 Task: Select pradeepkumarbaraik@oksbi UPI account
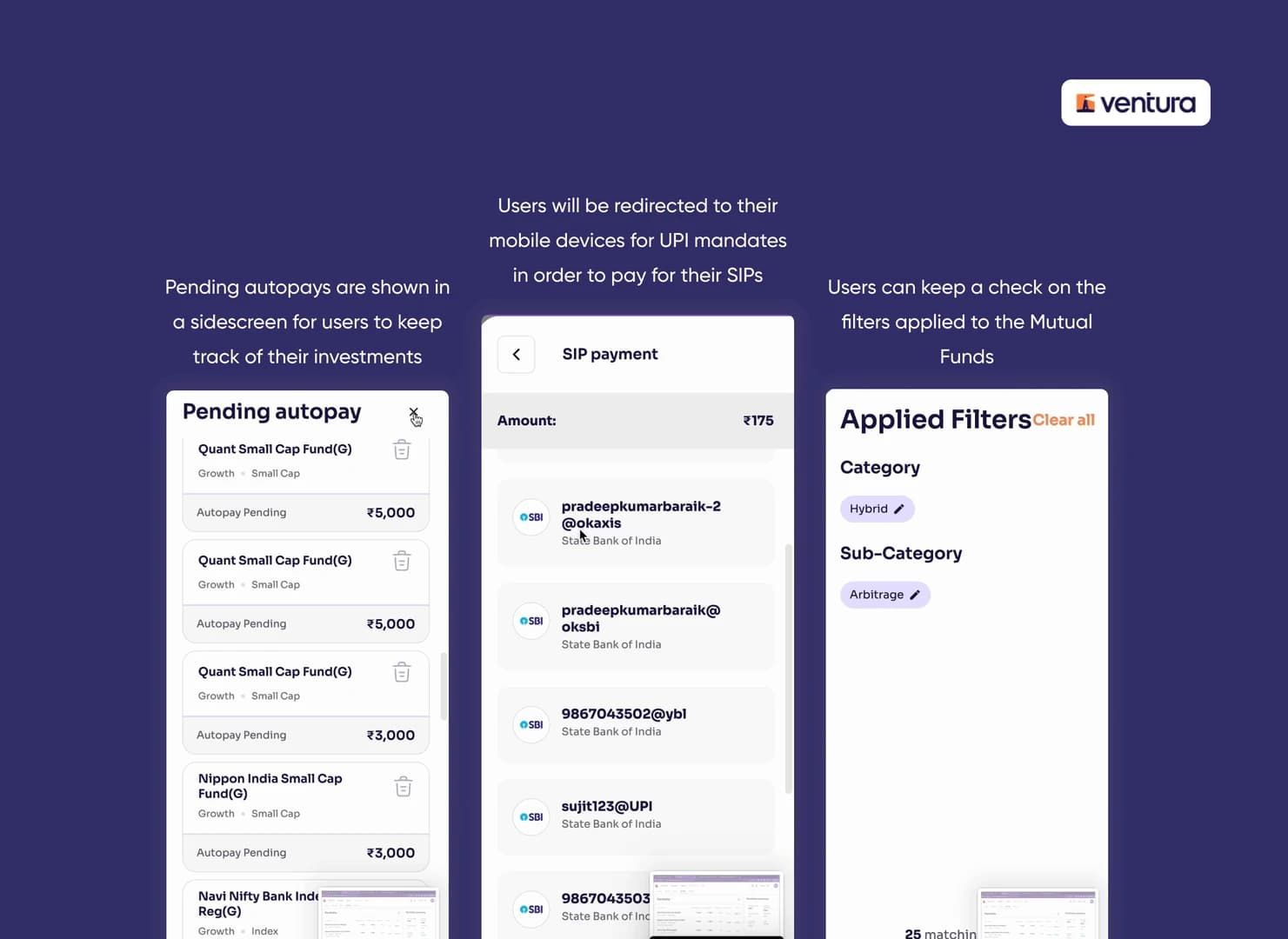[x=636, y=626]
